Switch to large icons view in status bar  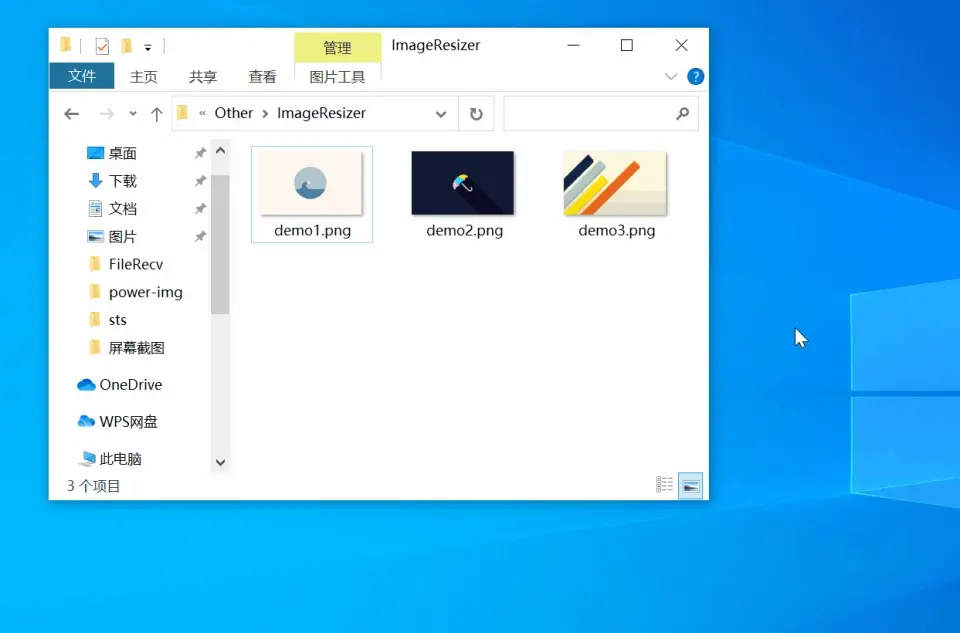(690, 485)
